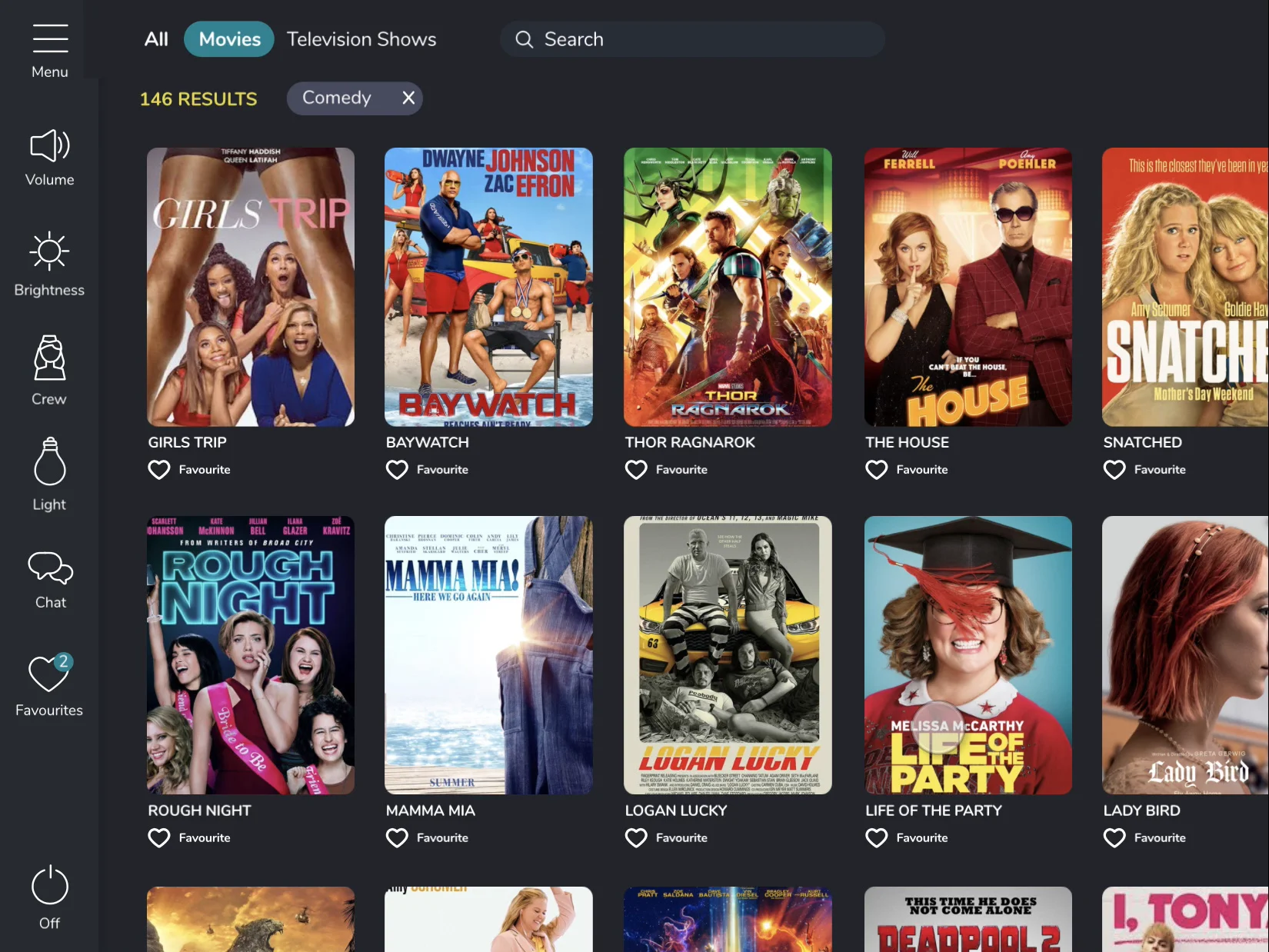Click the LOGAN LUCKY title text
Image resolution: width=1269 pixels, height=952 pixels.
point(675,811)
